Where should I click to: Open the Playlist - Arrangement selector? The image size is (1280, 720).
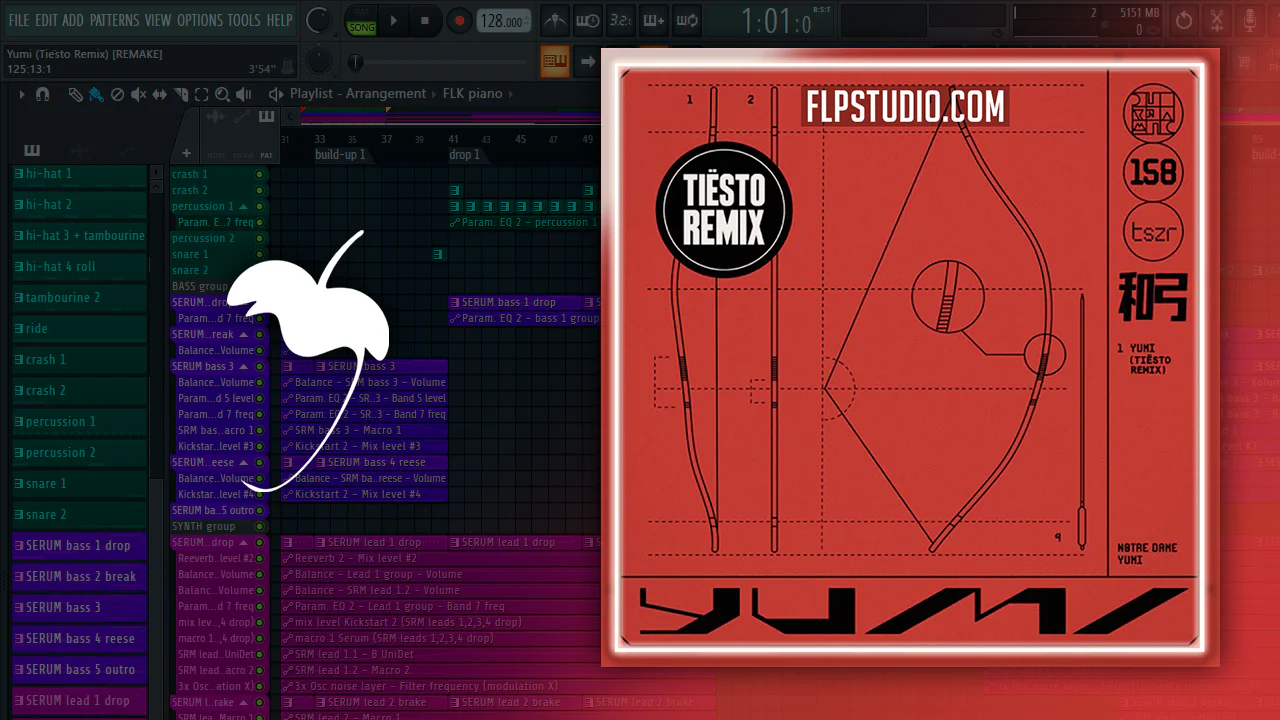pyautogui.click(x=358, y=94)
